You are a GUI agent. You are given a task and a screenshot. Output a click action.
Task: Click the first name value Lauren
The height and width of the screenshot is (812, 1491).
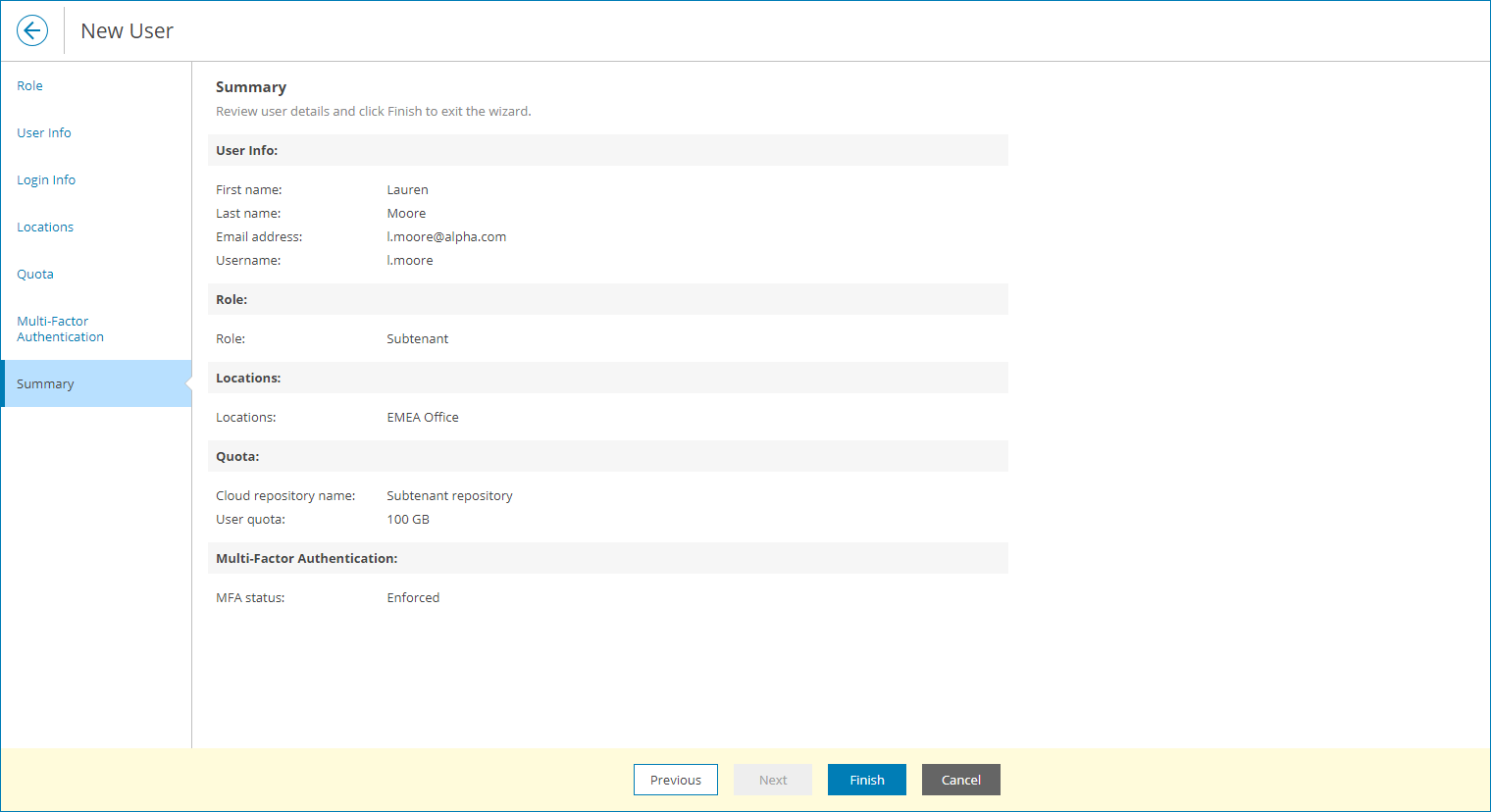[407, 189]
